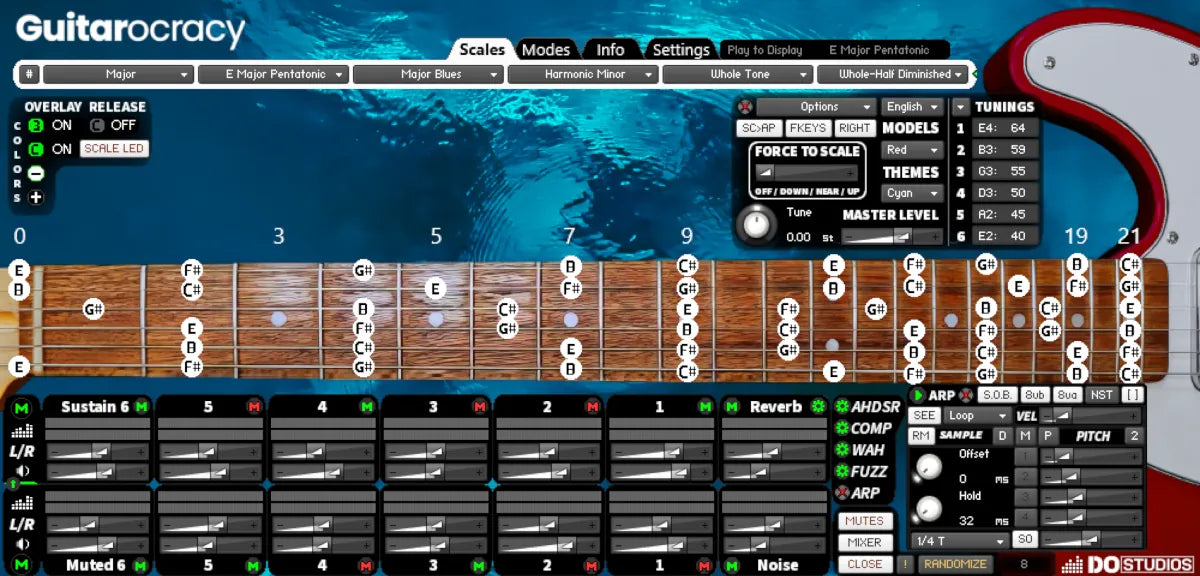Toggle mute on Muted 6 channel
This screenshot has height=576, width=1200.
point(141,565)
